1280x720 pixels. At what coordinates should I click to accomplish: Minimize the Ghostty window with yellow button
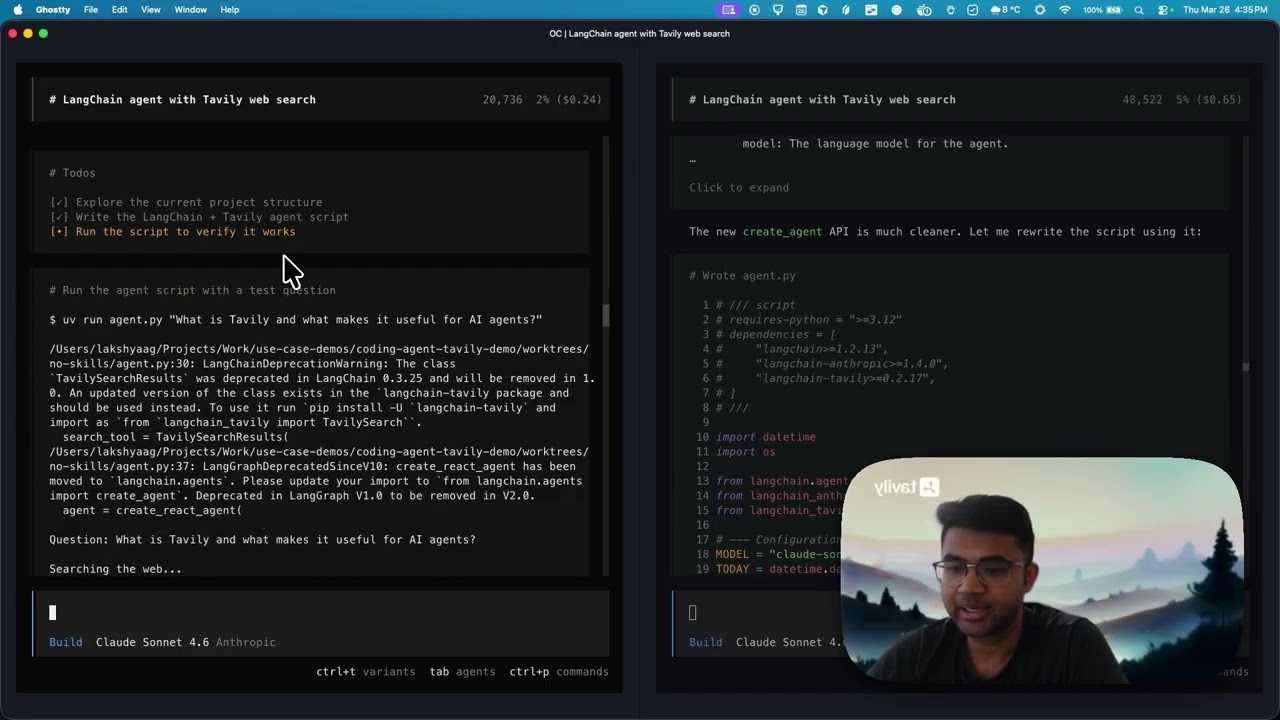(x=28, y=33)
